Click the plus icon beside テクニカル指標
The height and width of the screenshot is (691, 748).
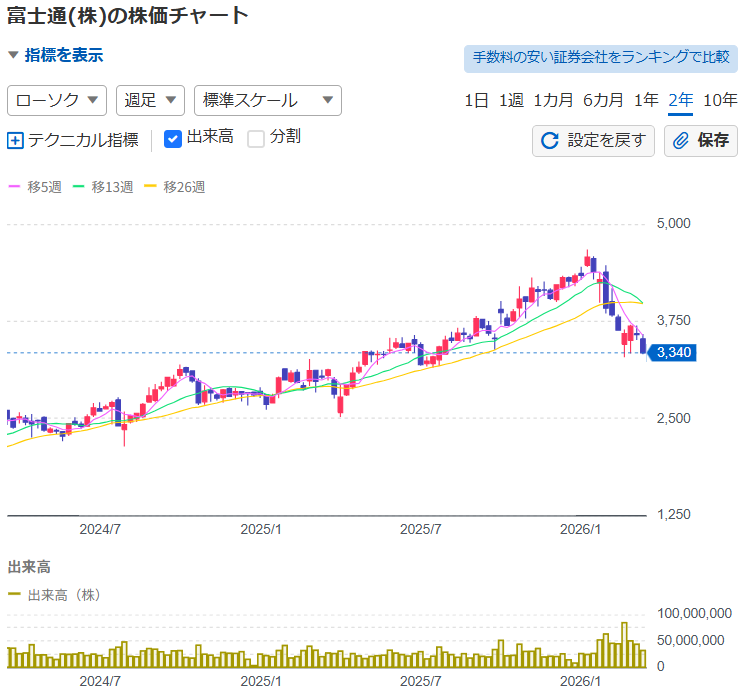point(15,140)
